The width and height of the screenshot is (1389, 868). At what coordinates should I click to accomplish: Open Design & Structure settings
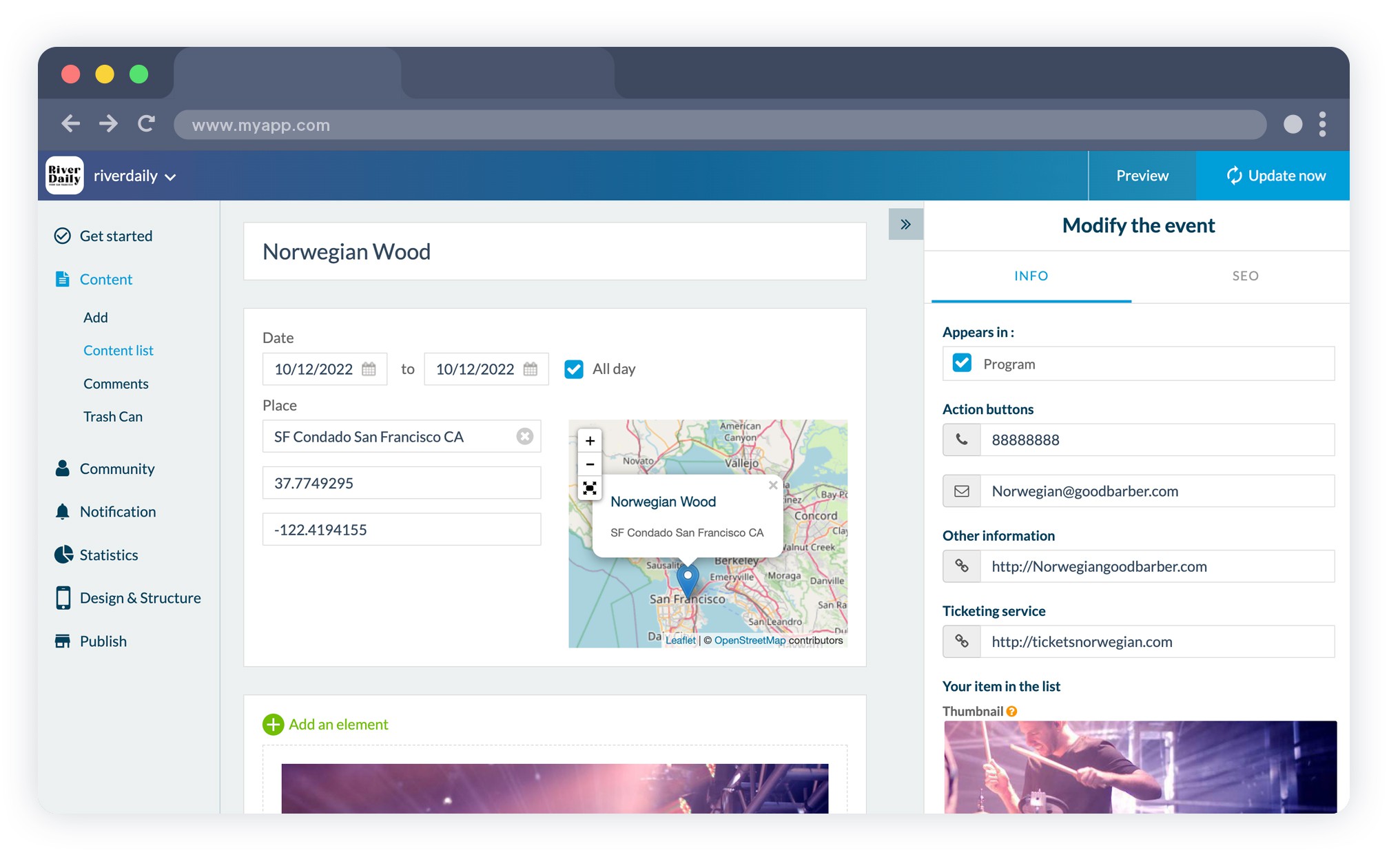click(140, 597)
